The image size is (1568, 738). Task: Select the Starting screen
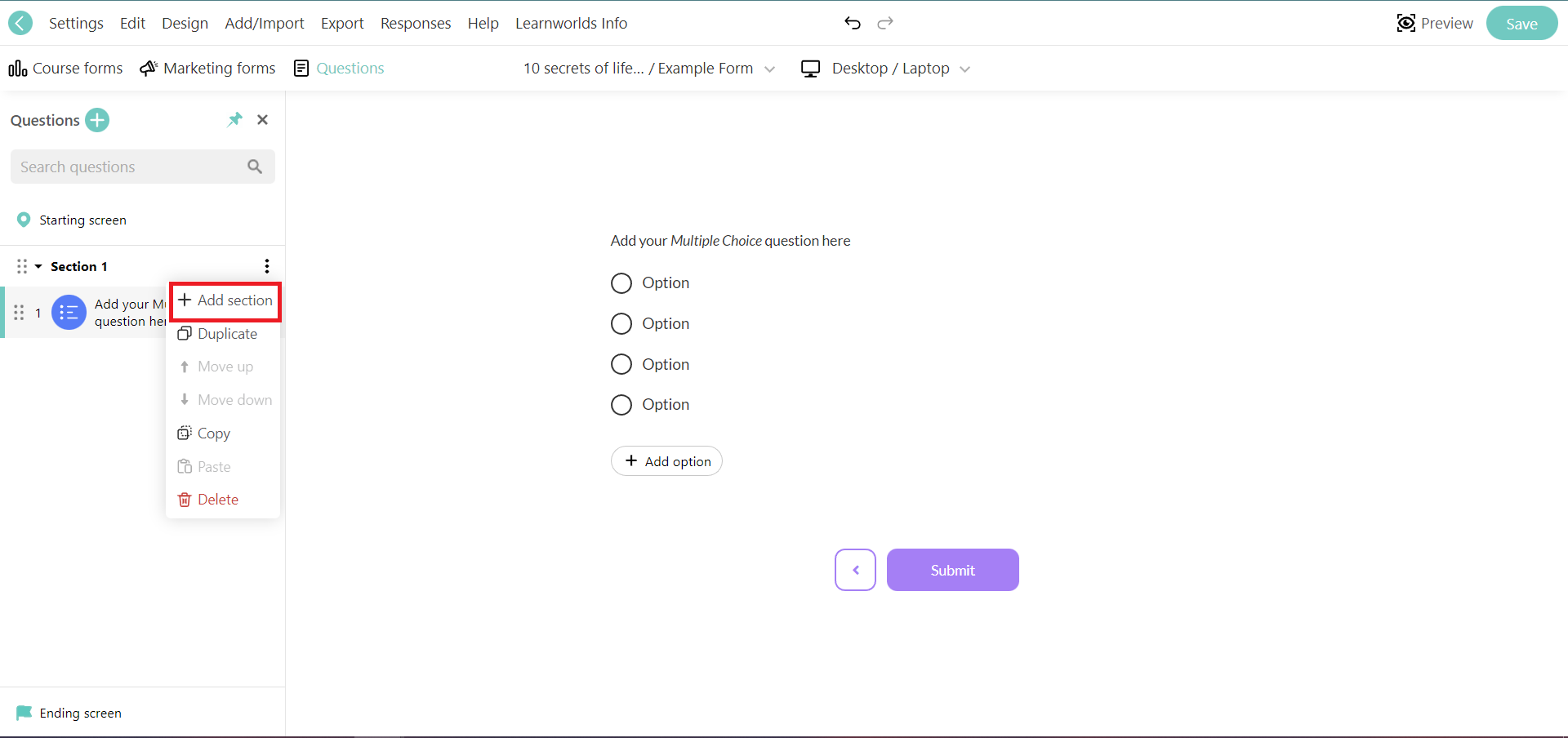coord(82,220)
